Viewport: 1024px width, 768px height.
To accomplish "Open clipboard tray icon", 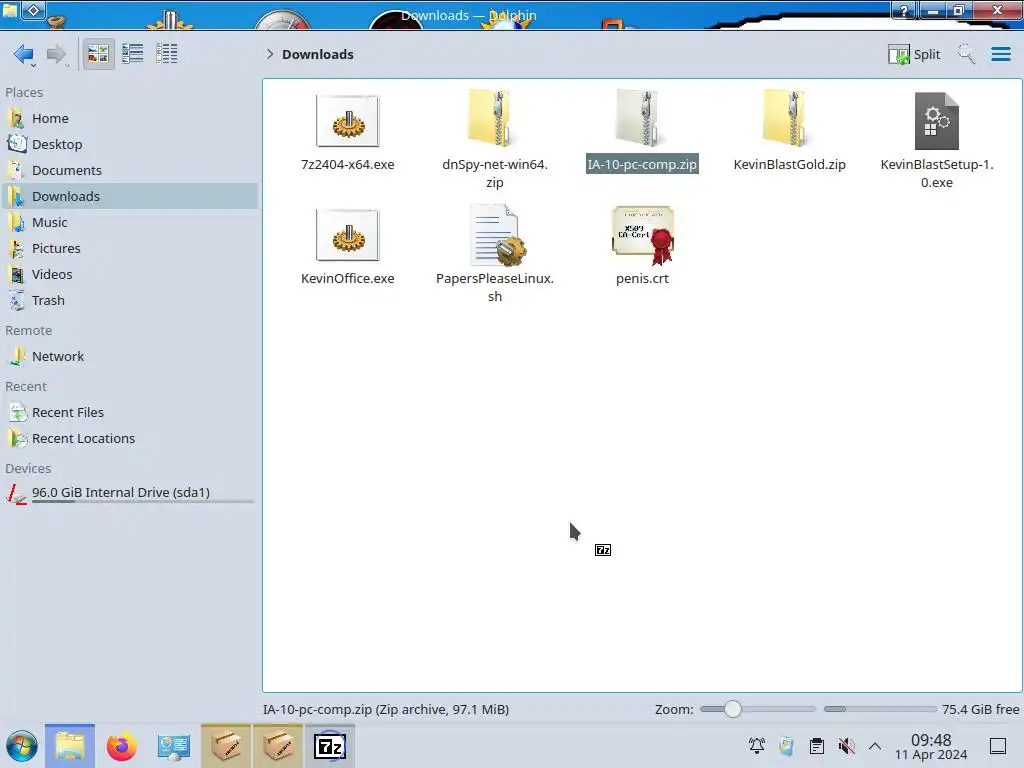I will coord(816,746).
